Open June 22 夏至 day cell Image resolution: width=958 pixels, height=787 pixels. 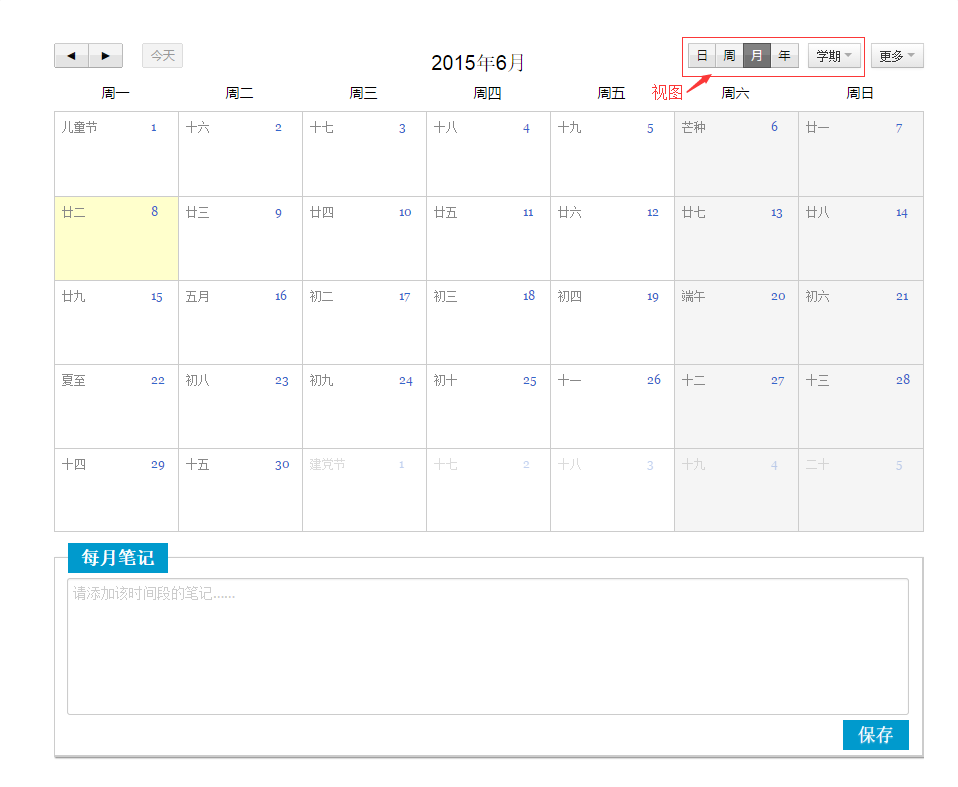tap(116, 407)
